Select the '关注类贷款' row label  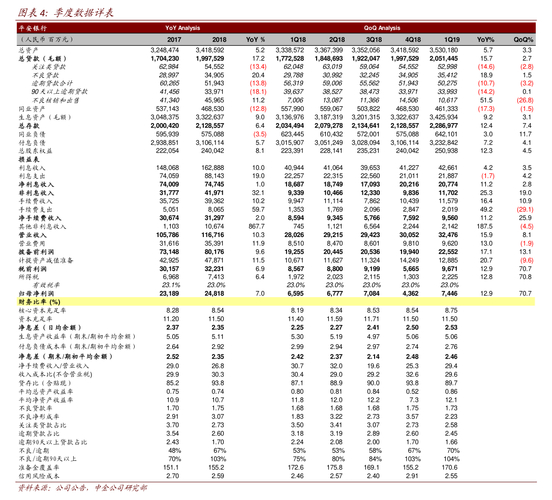point(48,67)
